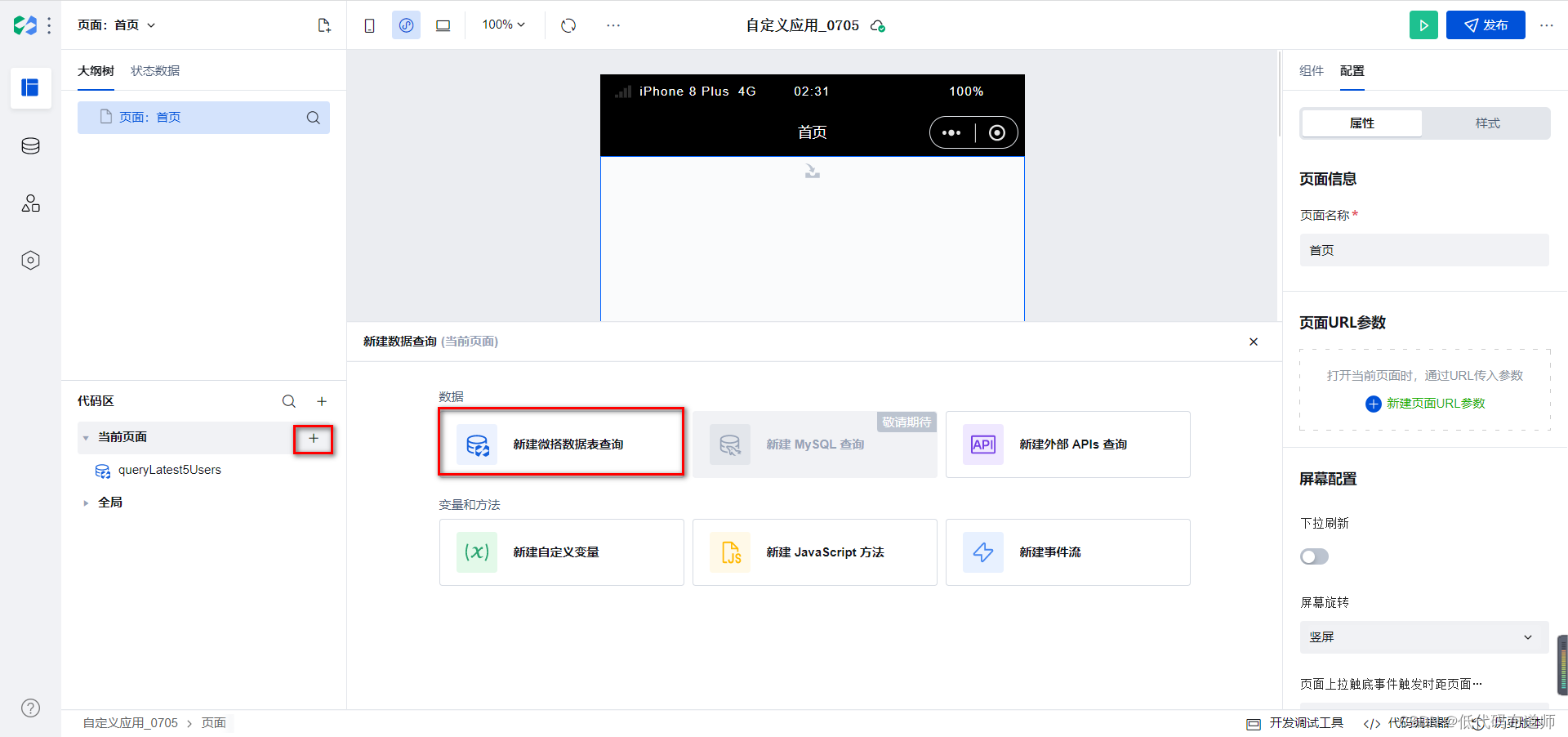Switch to the 配置 tab
The image size is (1568, 737).
pyautogui.click(x=1352, y=71)
